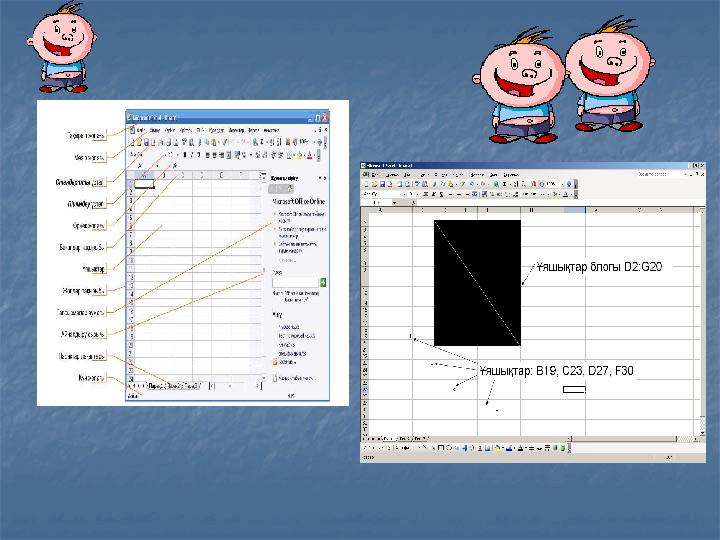Viewport: 720px width, 540px height.
Task: Click AutoSum icon in left Excel toolbar
Action: coord(261,142)
